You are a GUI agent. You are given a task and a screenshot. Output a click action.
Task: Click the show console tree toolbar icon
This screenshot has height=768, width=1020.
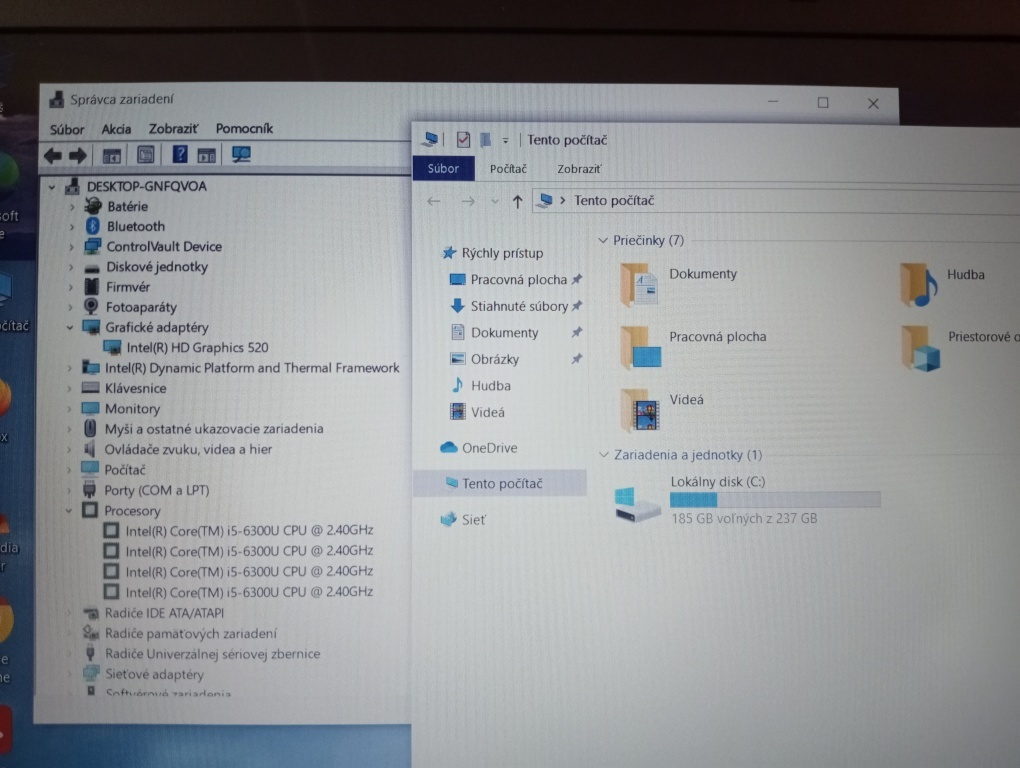[x=112, y=154]
